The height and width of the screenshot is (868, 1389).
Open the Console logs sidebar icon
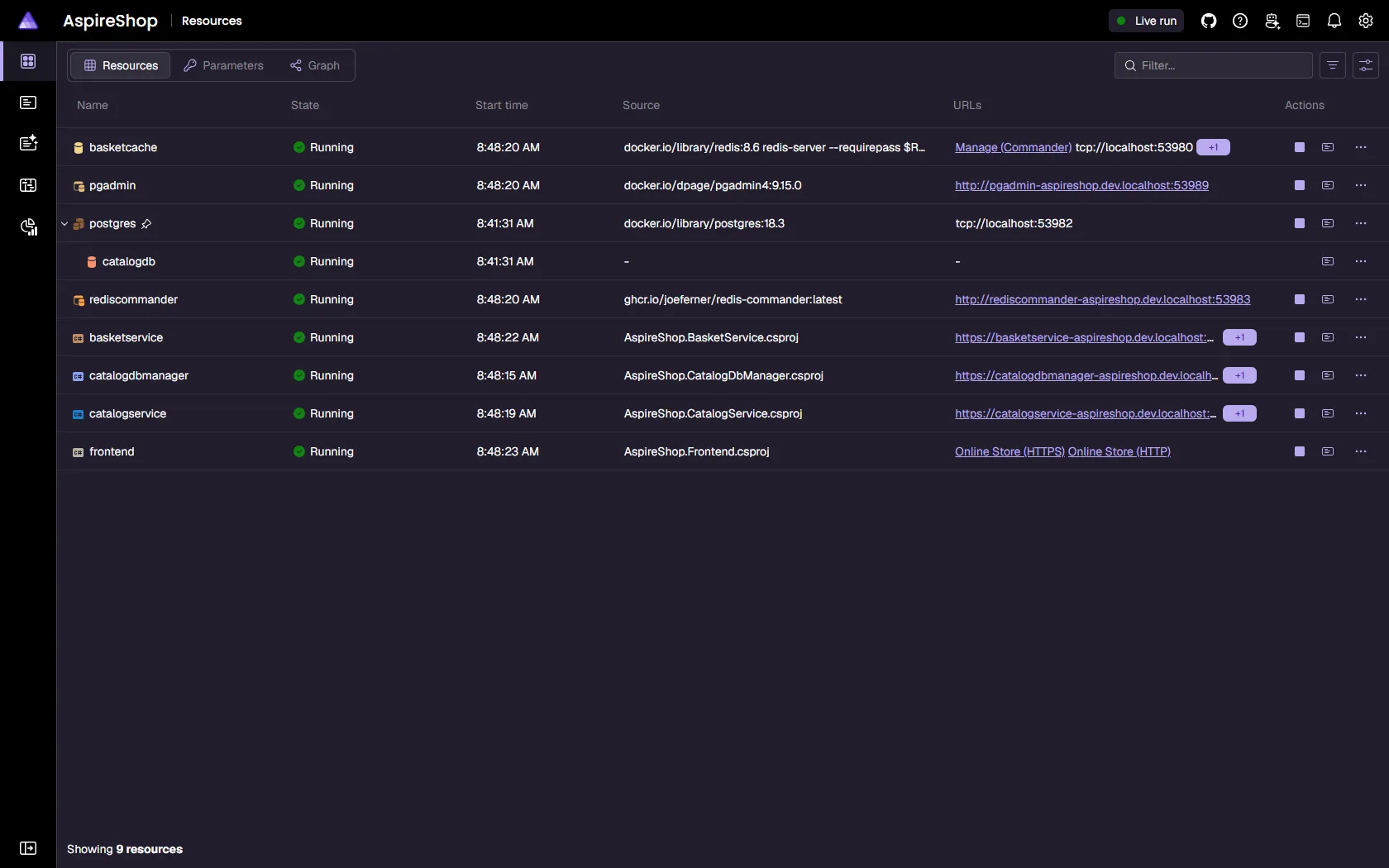[x=28, y=103]
